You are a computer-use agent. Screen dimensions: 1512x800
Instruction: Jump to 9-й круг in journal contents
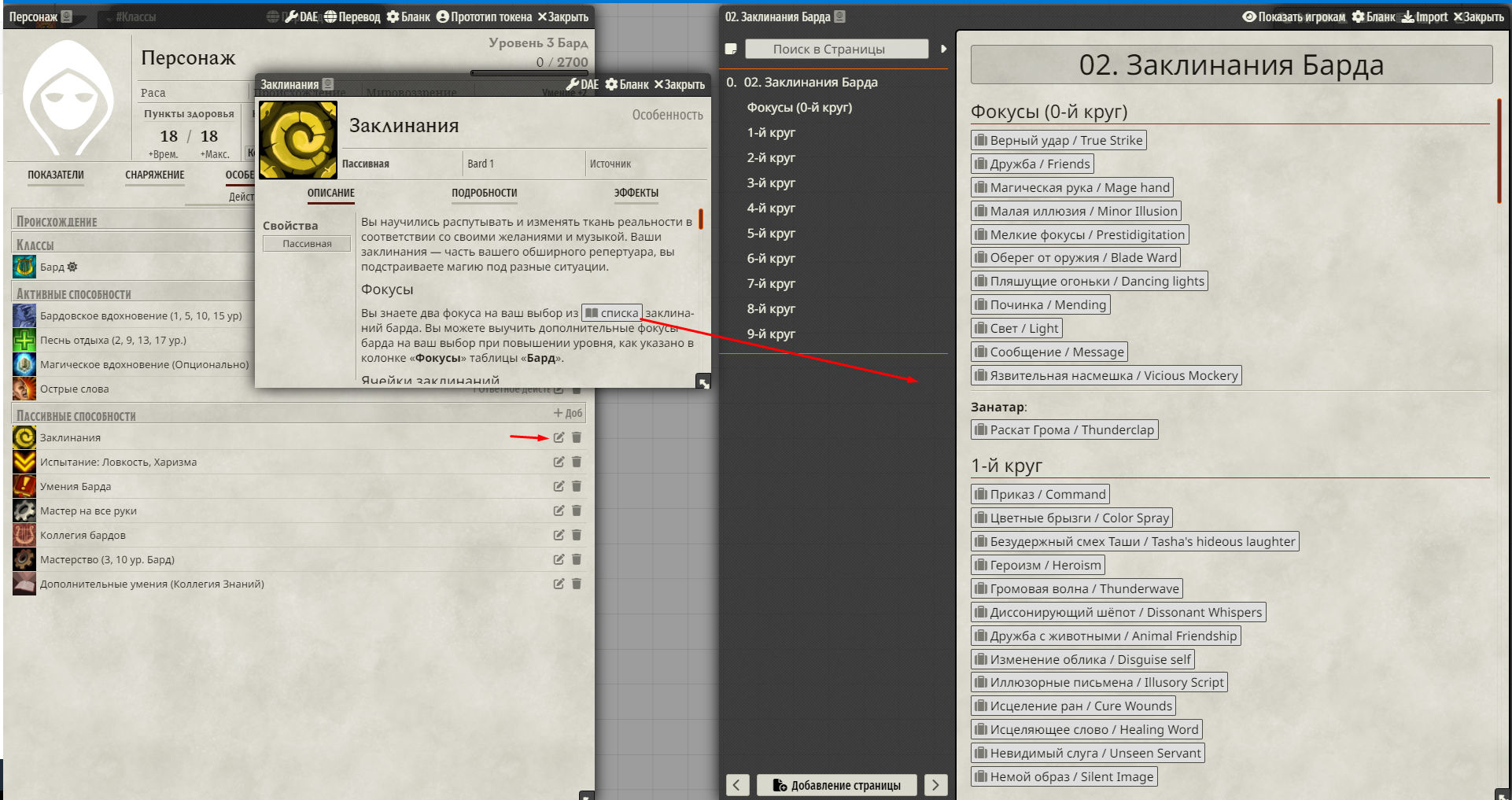[771, 334]
